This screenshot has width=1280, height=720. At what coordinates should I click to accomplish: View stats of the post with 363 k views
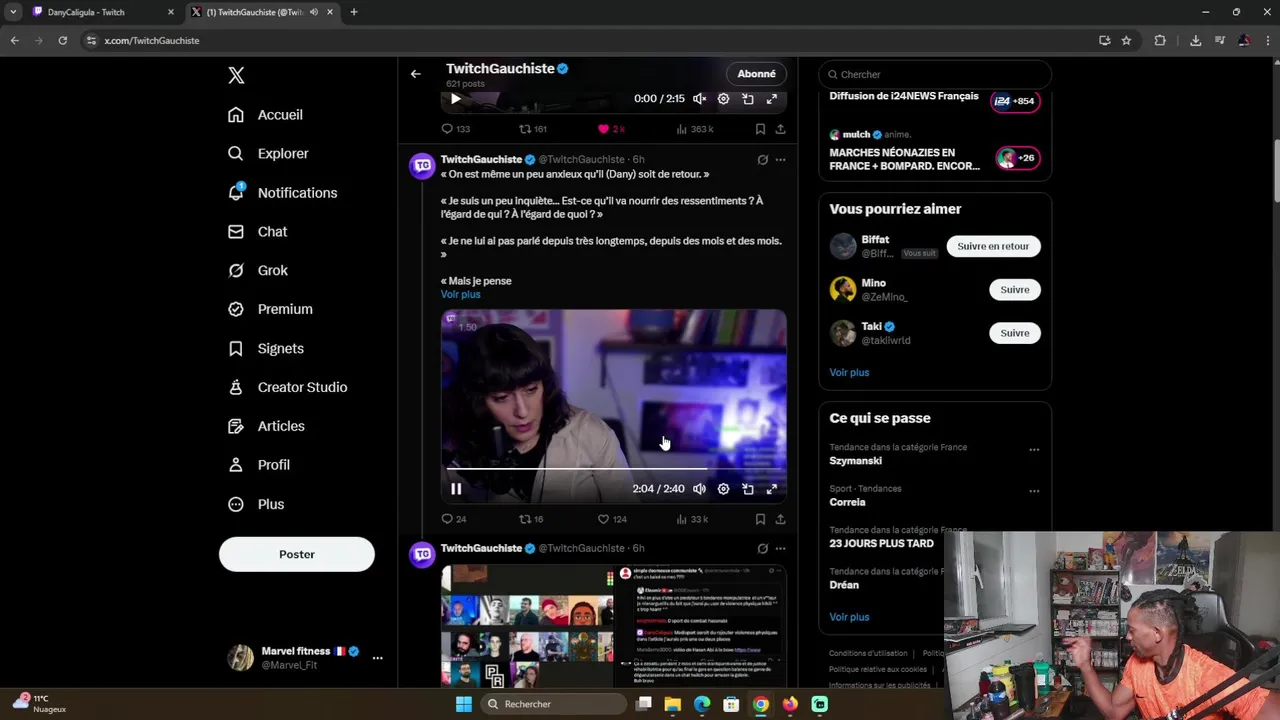(695, 129)
